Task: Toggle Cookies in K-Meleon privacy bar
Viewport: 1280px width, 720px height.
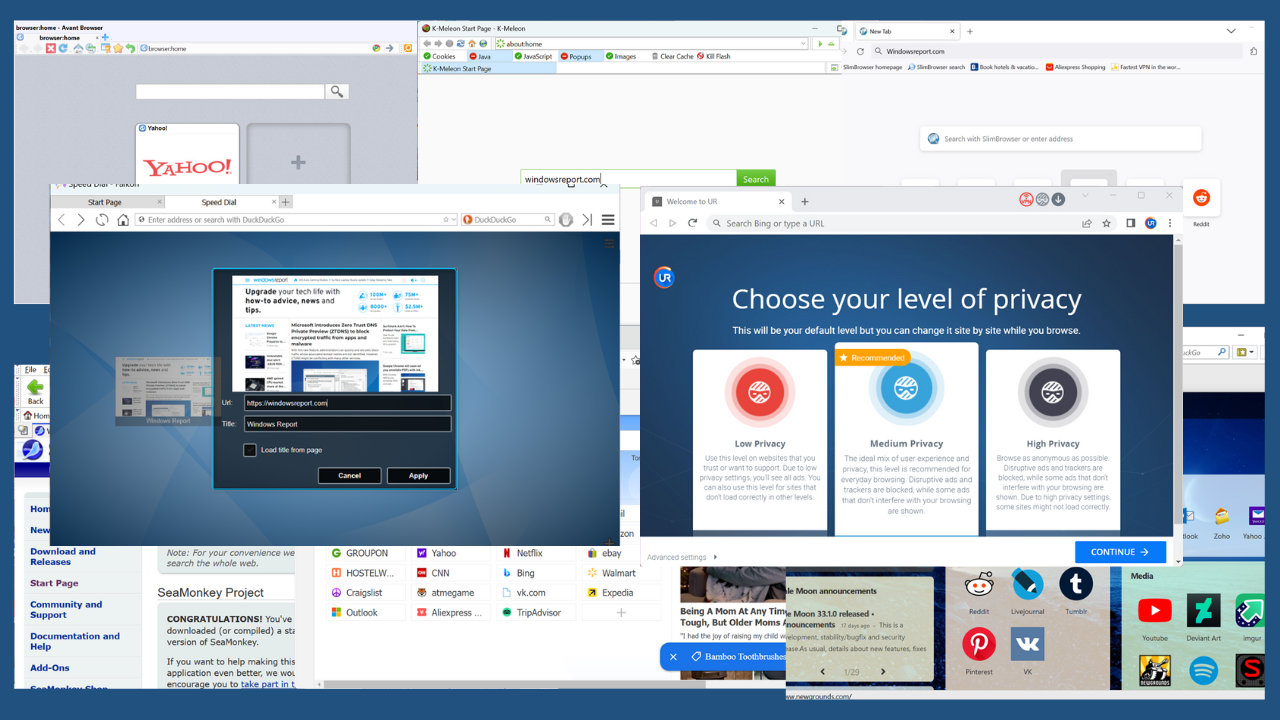Action: point(440,56)
